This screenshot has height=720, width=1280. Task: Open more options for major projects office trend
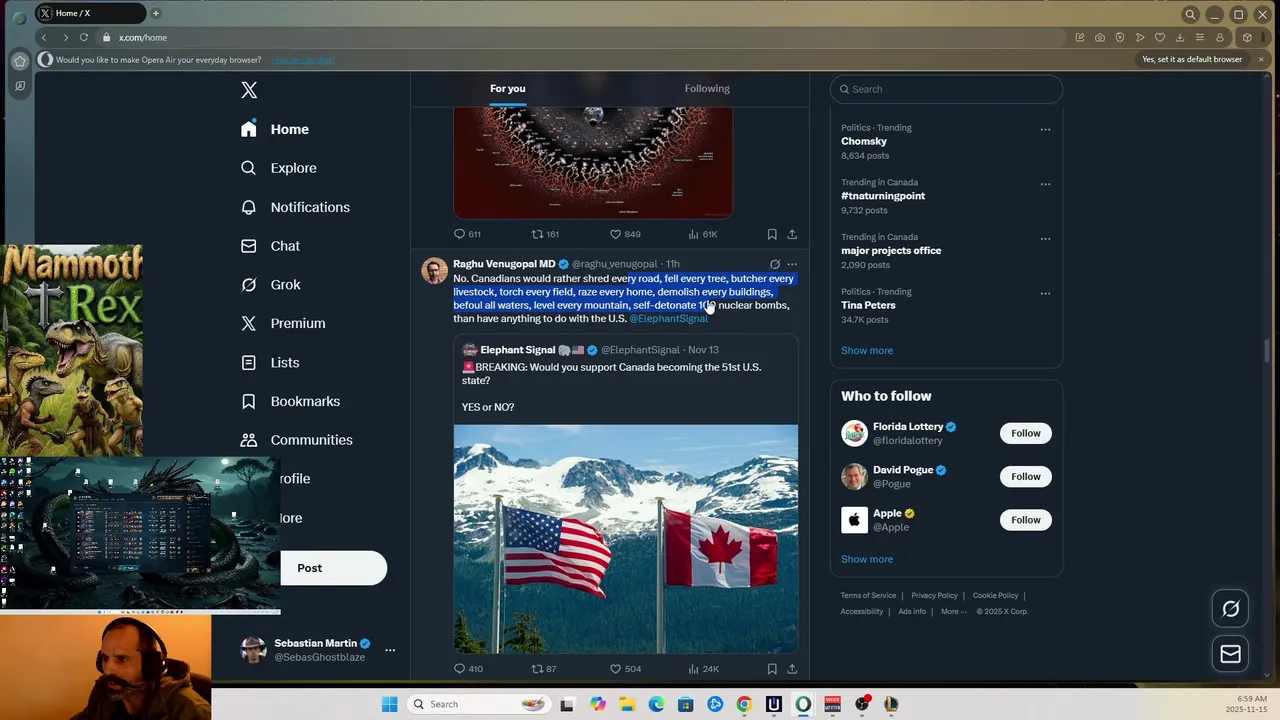coord(1045,239)
